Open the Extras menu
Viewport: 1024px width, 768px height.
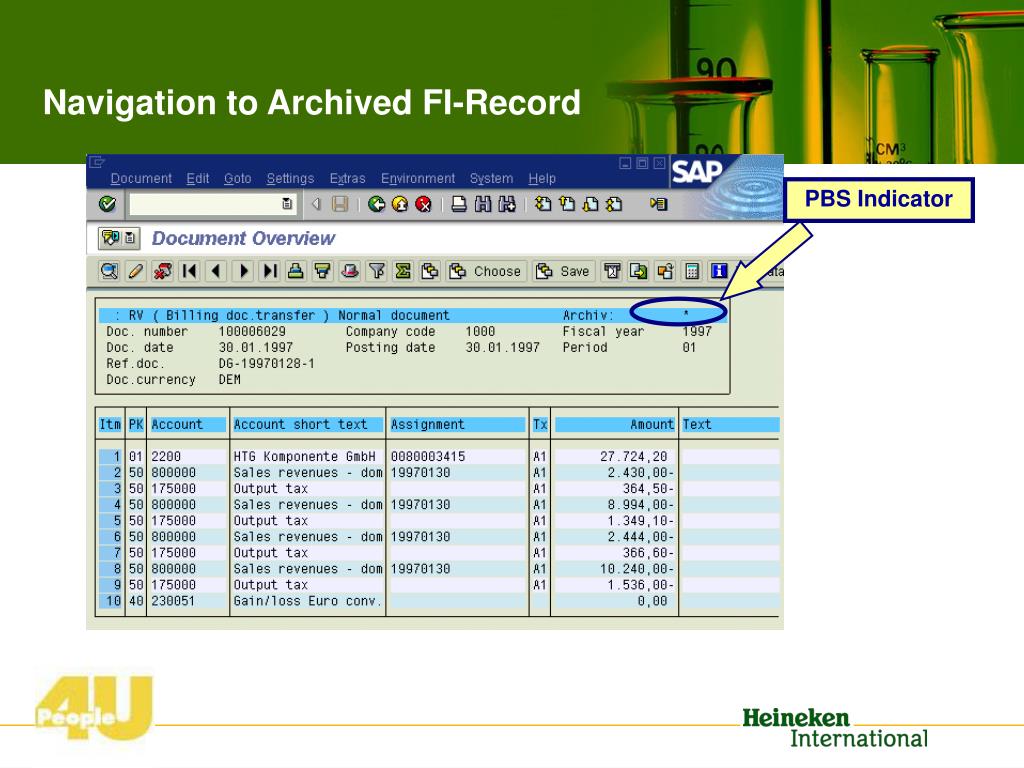coord(347,178)
